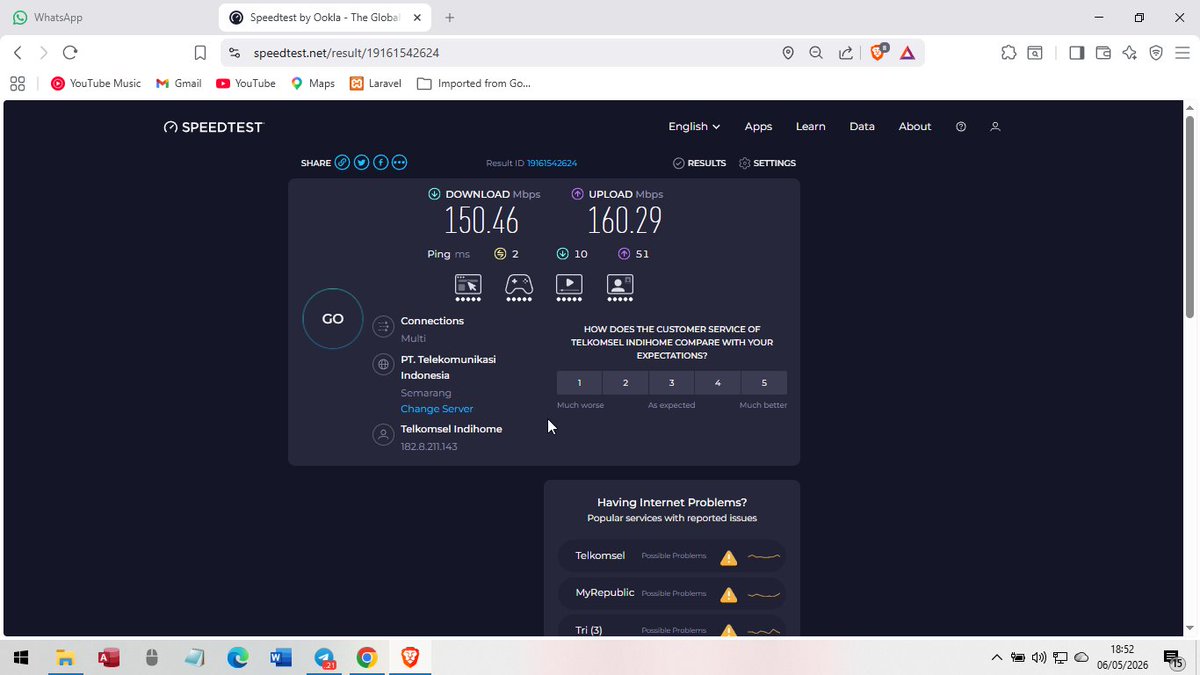
Task: Open site settings icon in address bar
Action: click(234, 53)
